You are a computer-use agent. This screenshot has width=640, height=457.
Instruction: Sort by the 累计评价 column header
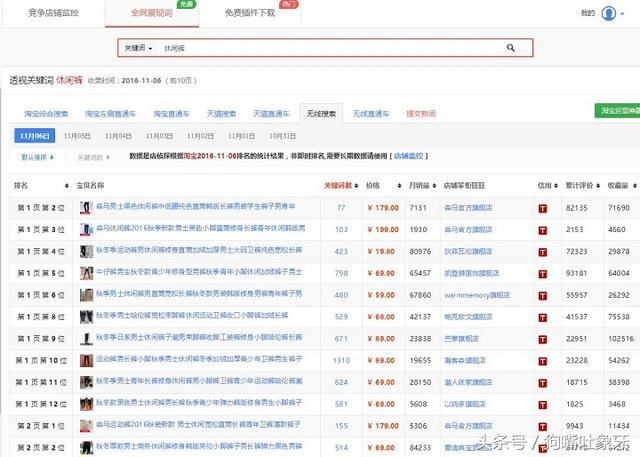tap(582, 186)
